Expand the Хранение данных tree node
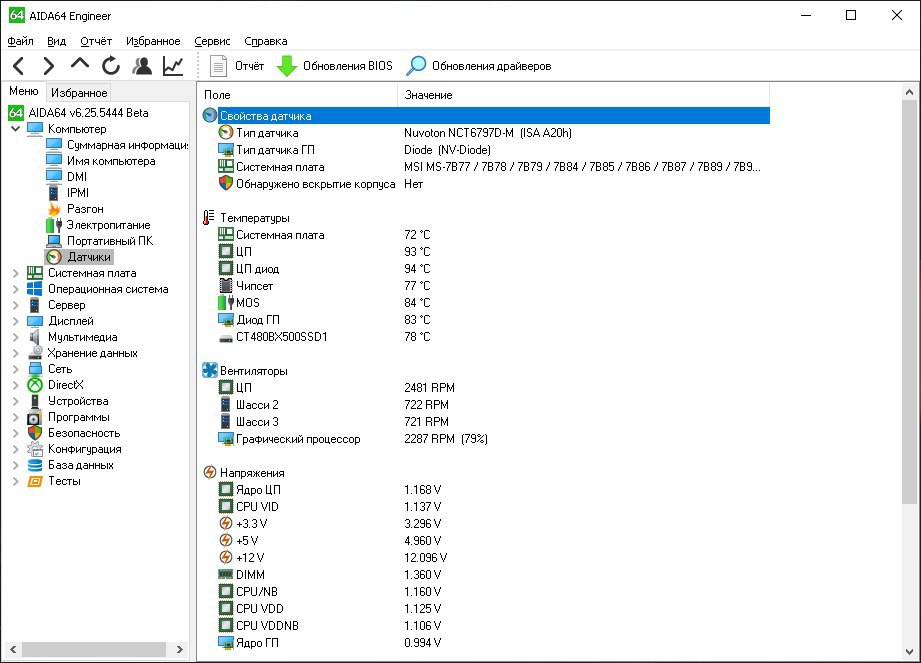The image size is (921, 663). [16, 353]
